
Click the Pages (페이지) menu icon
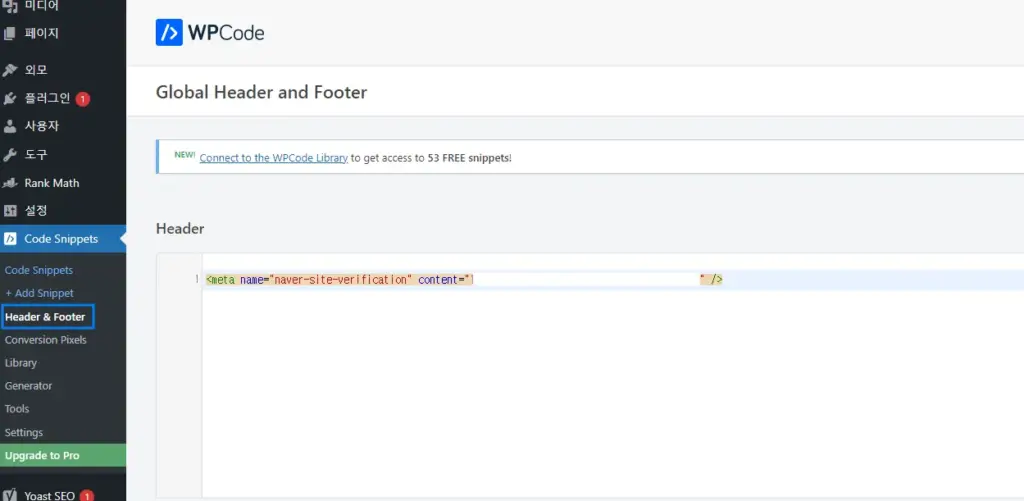point(10,33)
